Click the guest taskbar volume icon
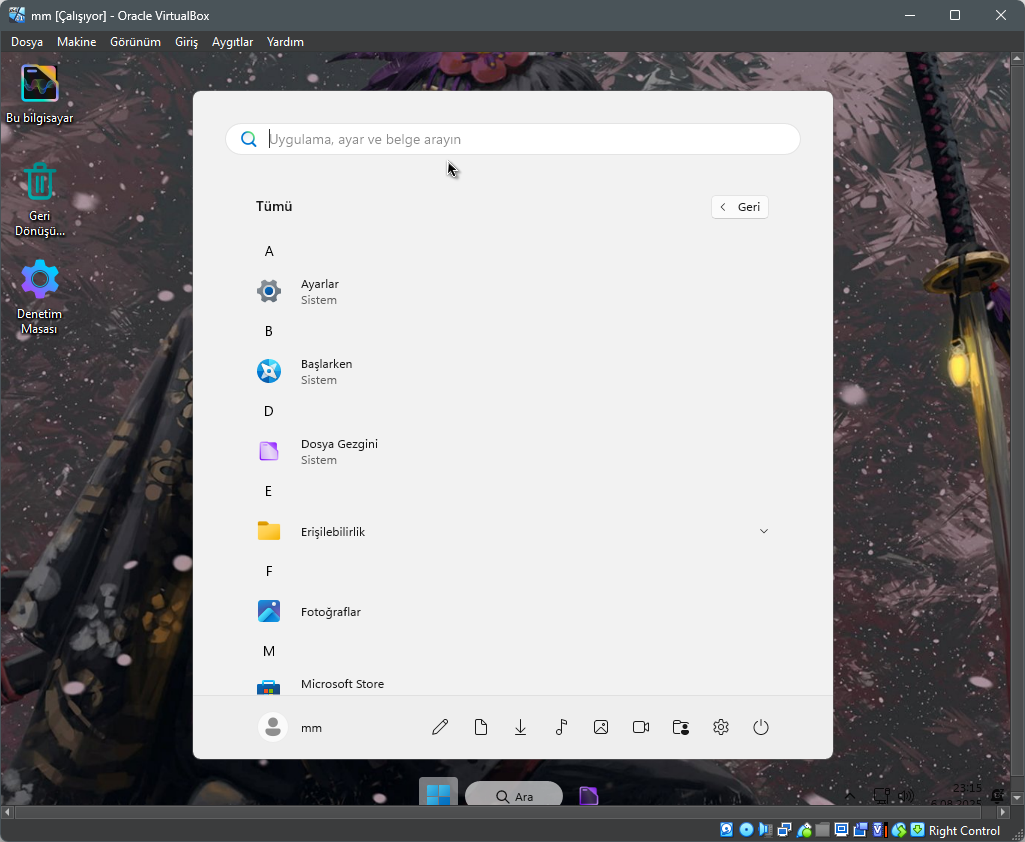This screenshot has height=842, width=1025. [905, 796]
